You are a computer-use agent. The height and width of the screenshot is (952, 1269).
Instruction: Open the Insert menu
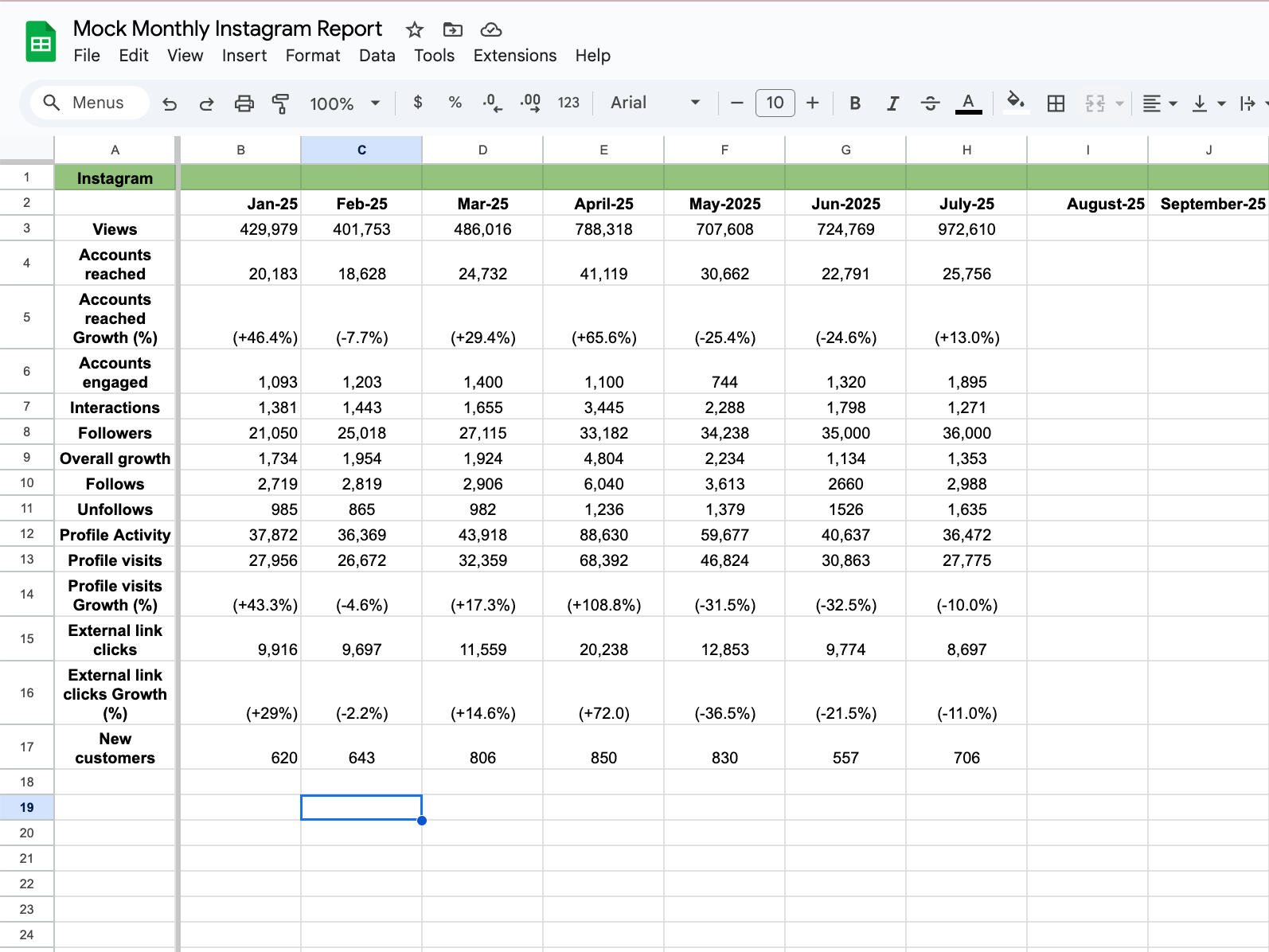click(x=244, y=56)
